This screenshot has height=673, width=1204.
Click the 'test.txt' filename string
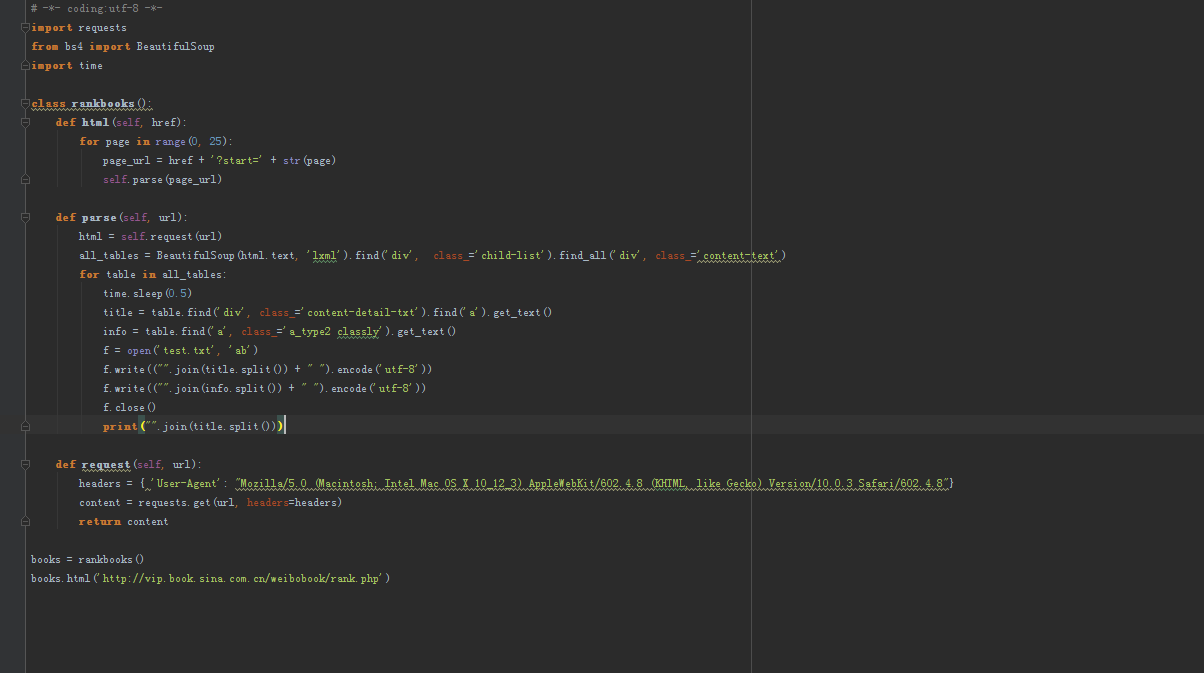[x=186, y=350]
